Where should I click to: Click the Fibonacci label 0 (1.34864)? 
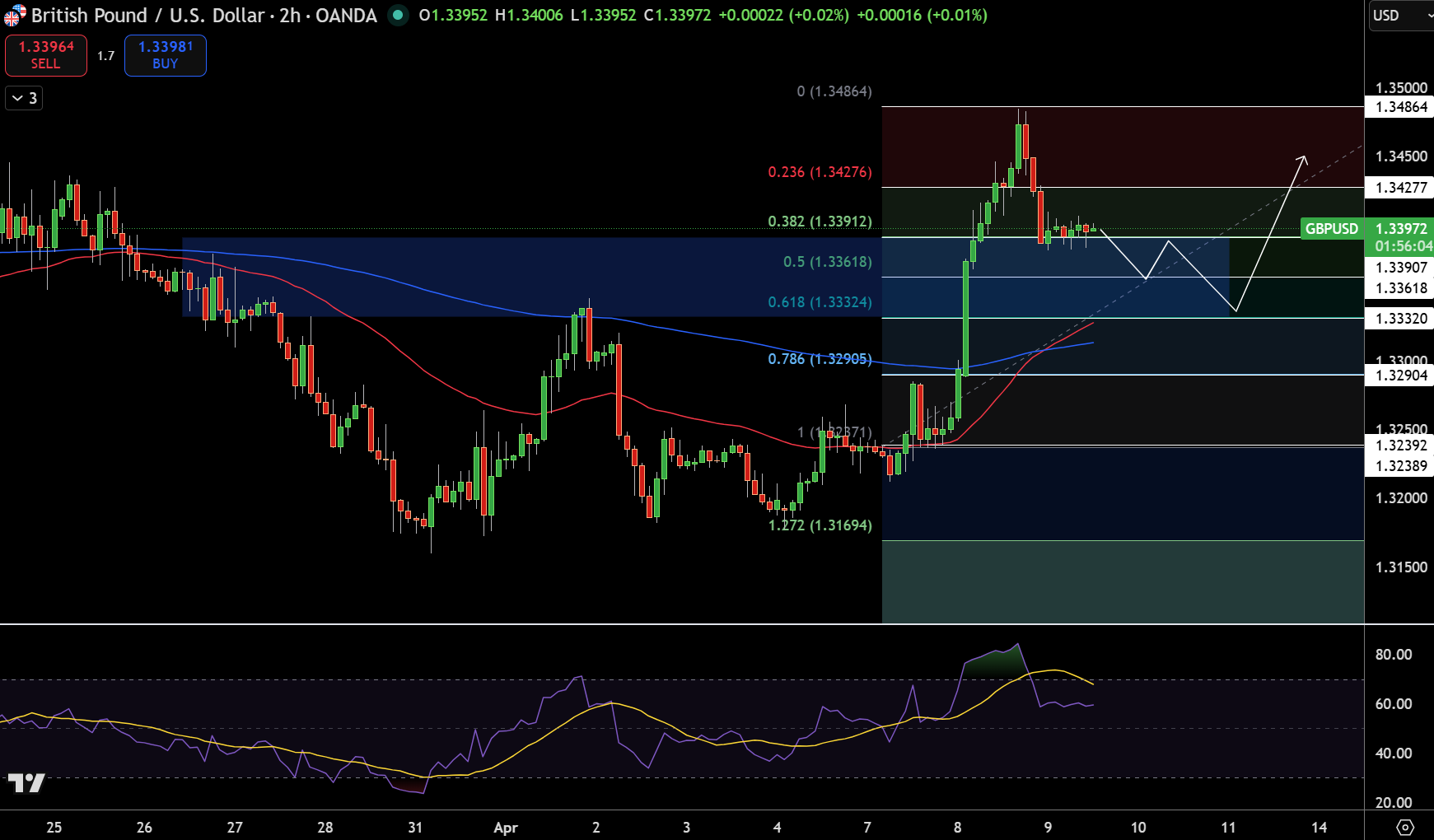pos(834,91)
